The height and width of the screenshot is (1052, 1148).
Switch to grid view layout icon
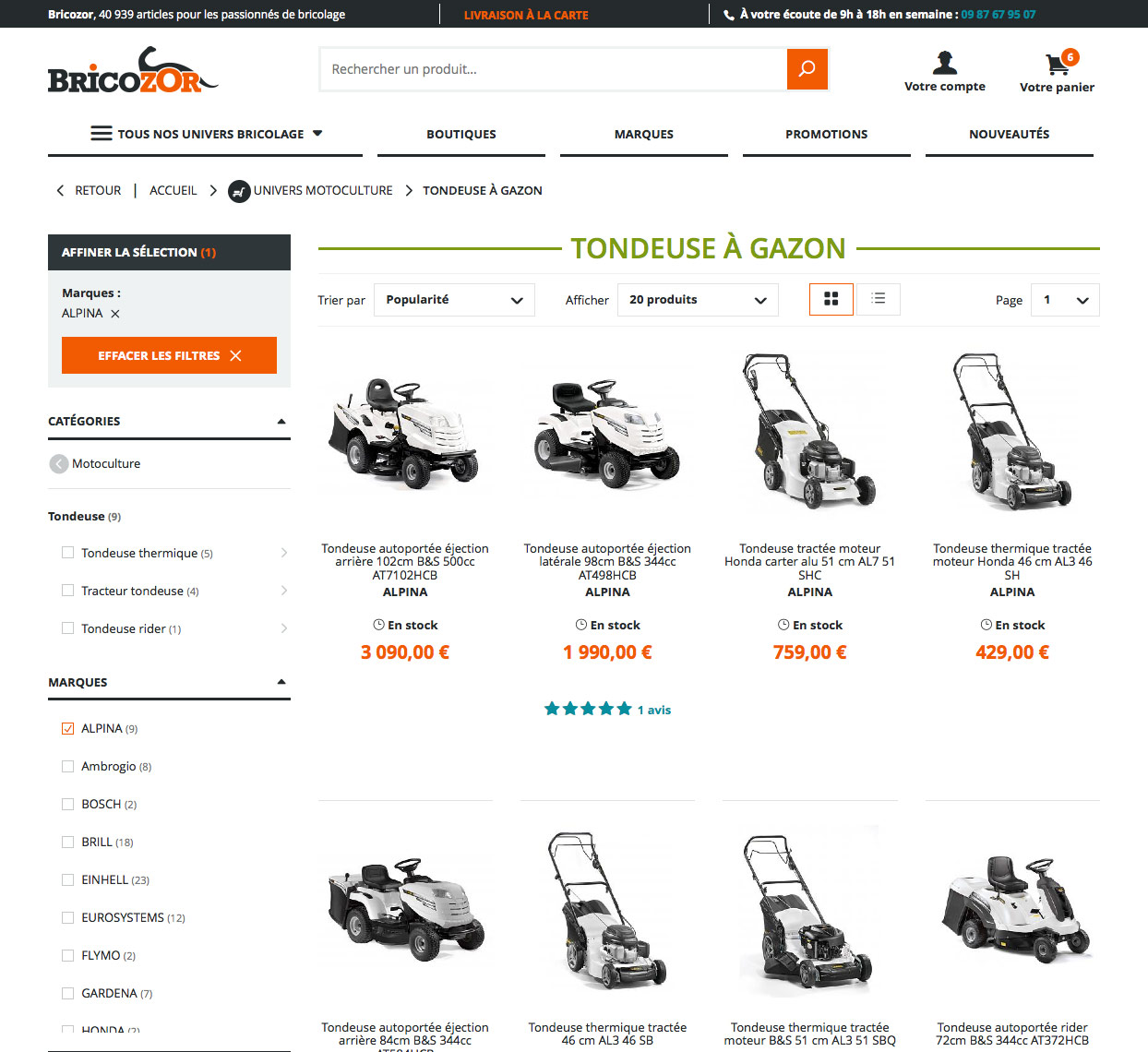pyautogui.click(x=831, y=299)
